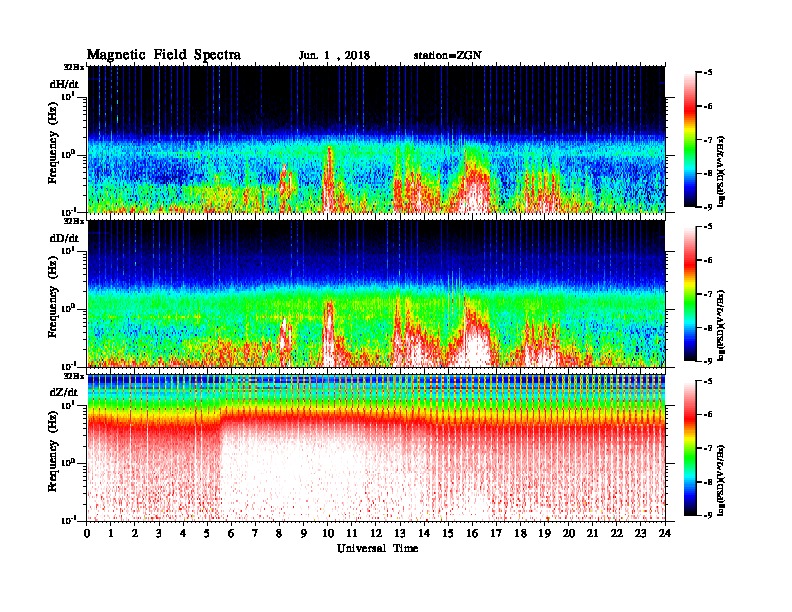The width and height of the screenshot is (792, 612).
Task: Click the hour "15" tick label on the time axis
Action: [448, 533]
